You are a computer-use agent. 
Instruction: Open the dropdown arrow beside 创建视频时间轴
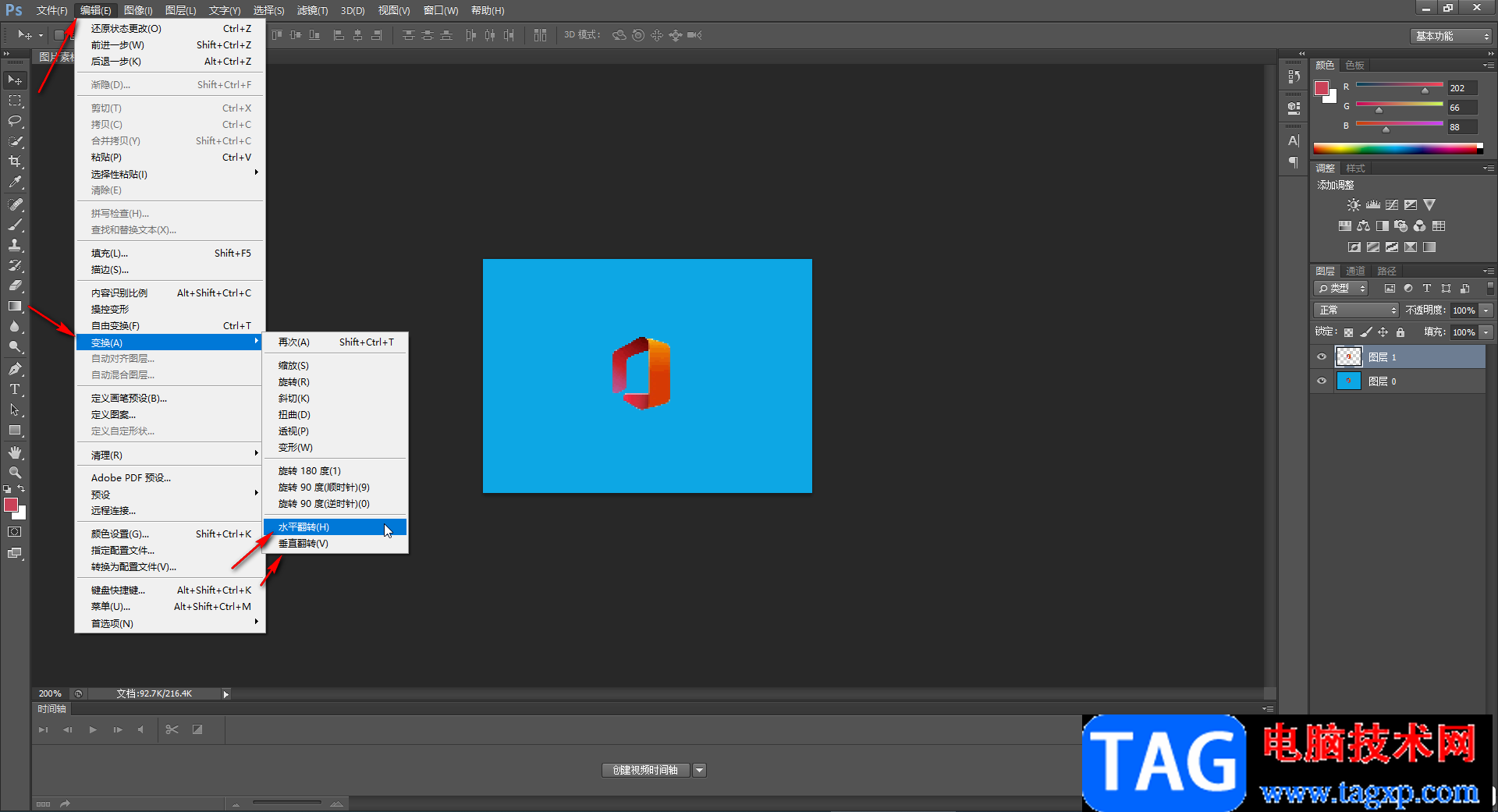click(700, 771)
